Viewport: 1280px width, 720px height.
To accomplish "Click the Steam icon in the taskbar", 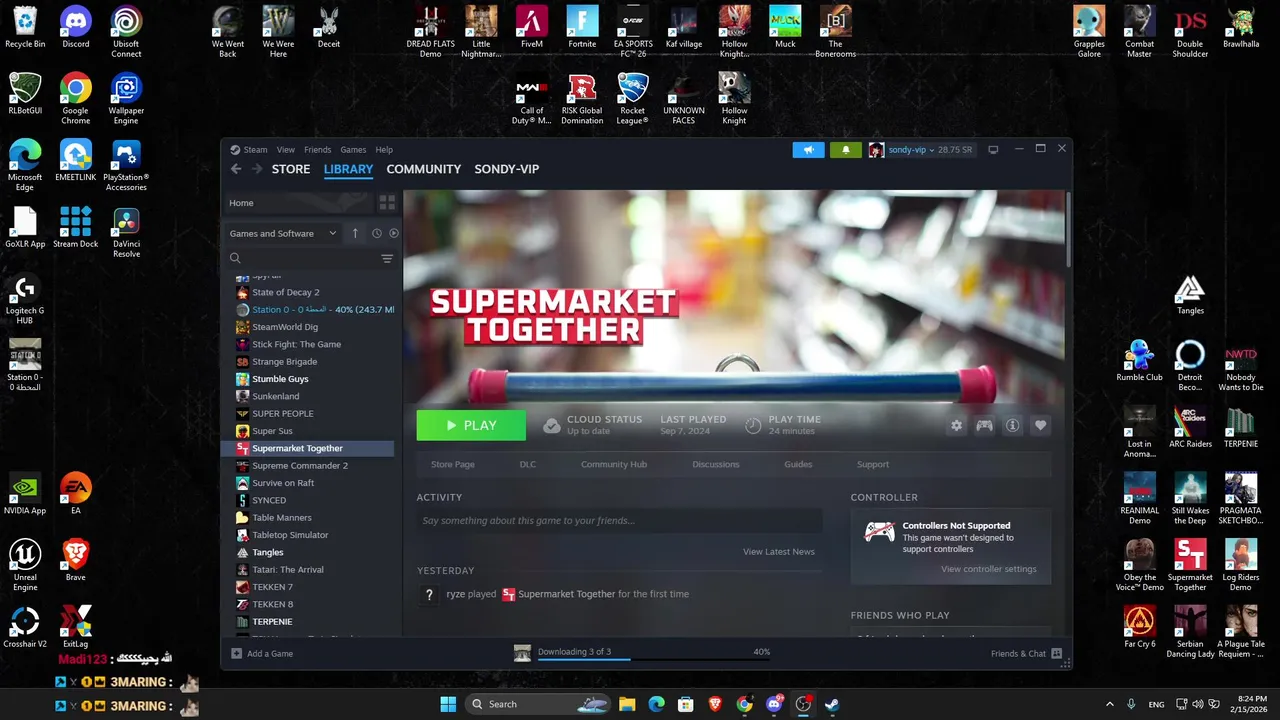I will pos(832,704).
